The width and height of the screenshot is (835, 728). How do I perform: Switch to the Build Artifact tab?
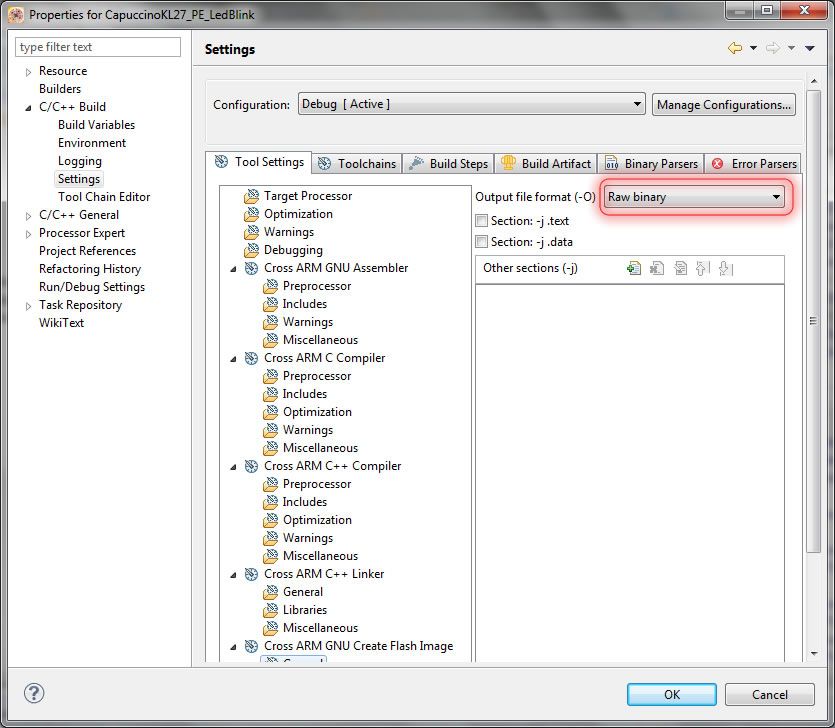tap(546, 163)
